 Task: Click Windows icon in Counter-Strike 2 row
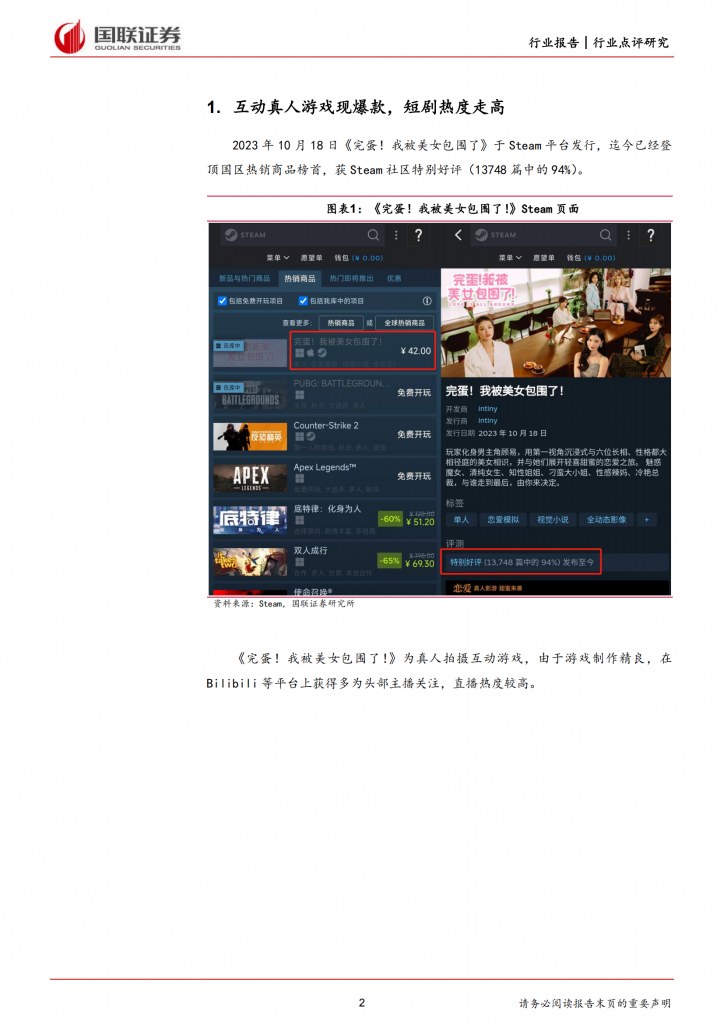click(299, 436)
